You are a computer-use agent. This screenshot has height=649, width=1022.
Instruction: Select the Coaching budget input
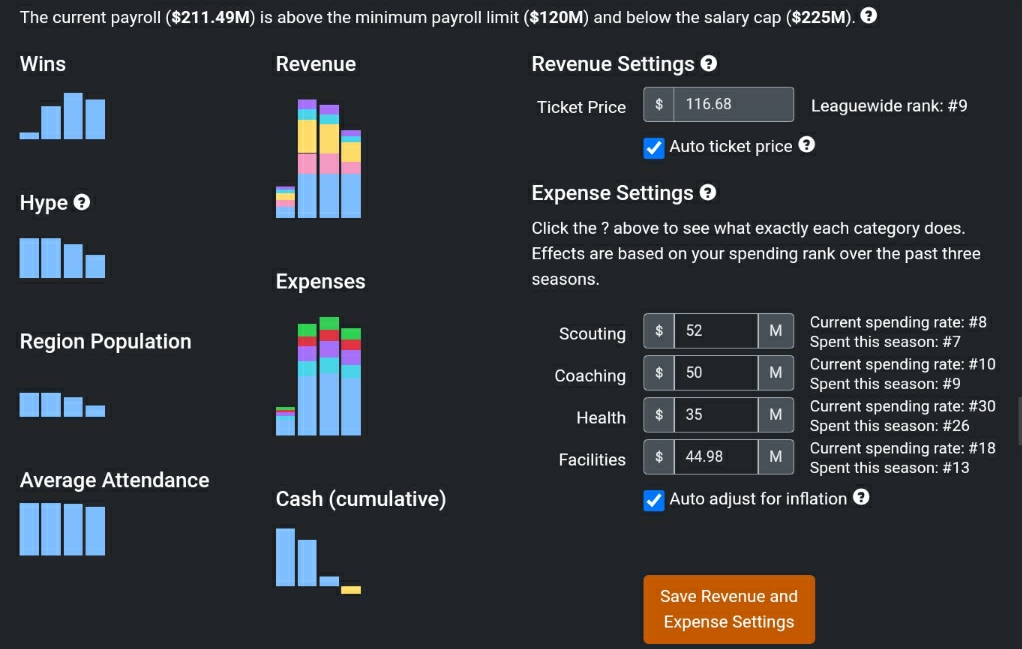(x=715, y=373)
